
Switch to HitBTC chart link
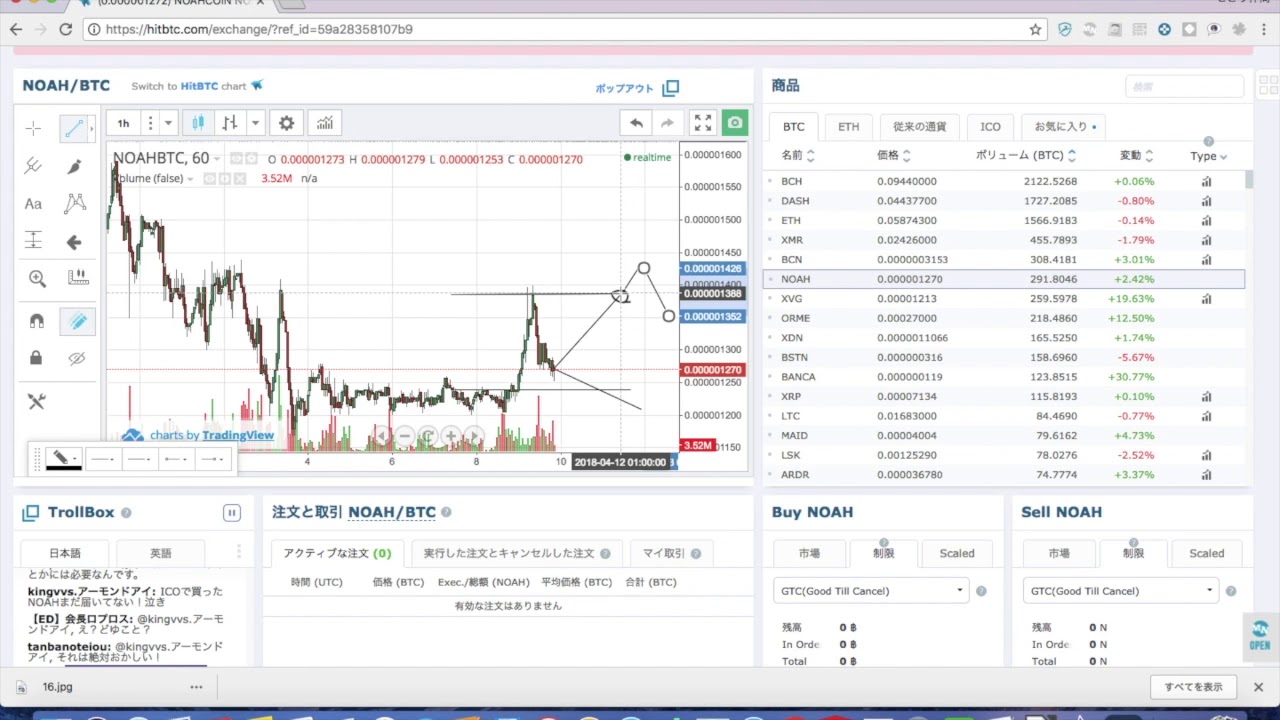[x=197, y=86]
